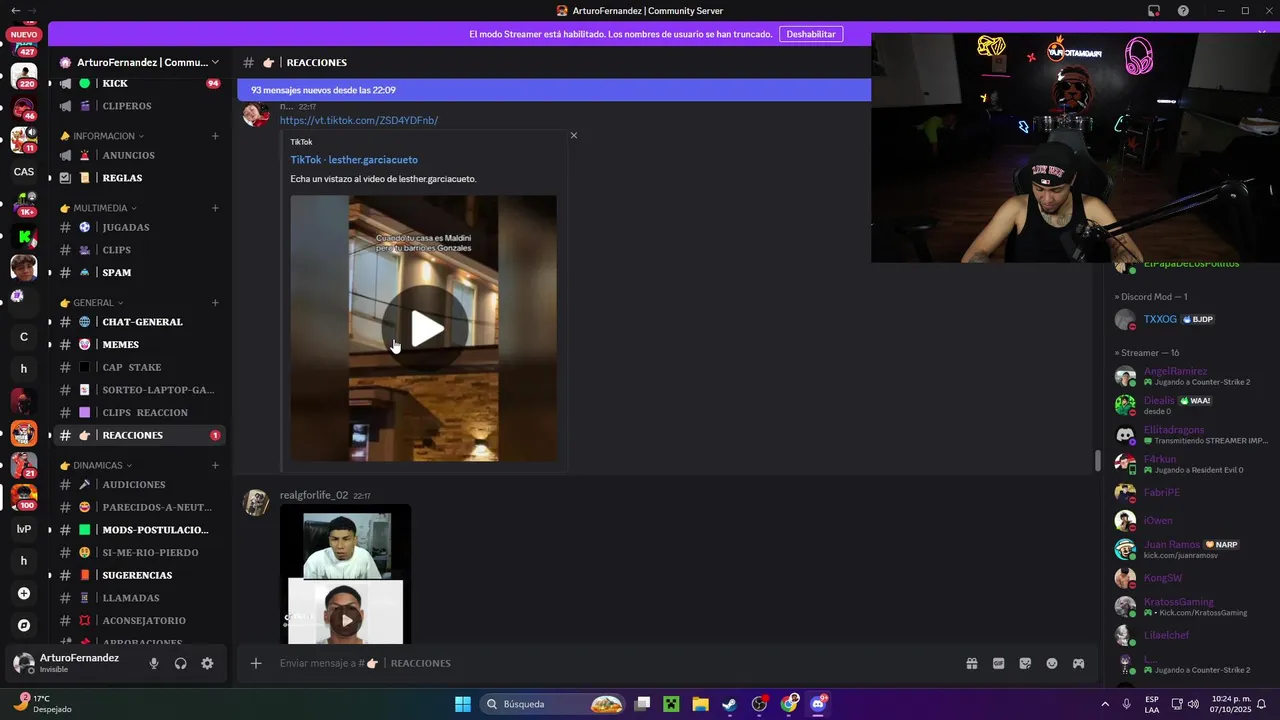Open the SUGERENCIAS channel

point(139,575)
